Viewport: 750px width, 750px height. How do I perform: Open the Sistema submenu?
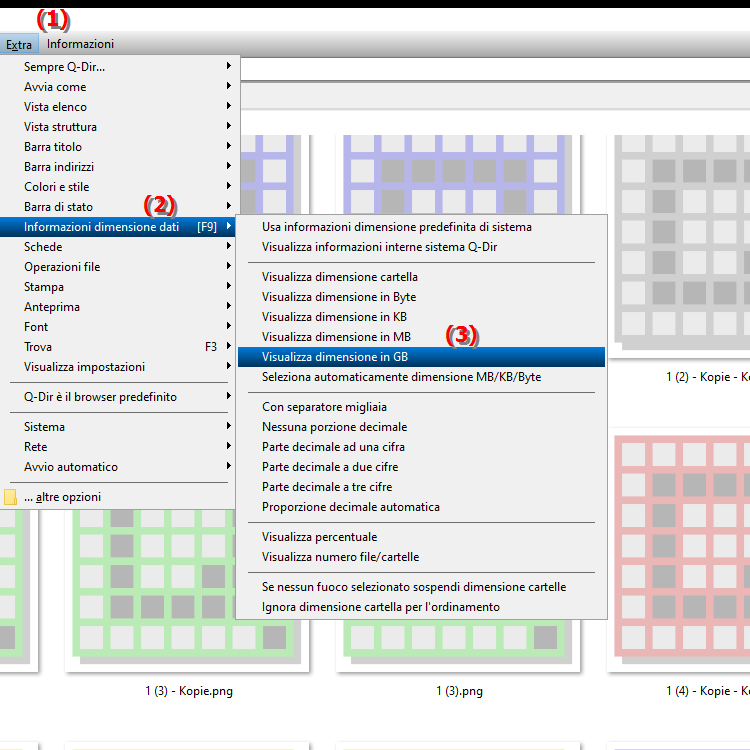117,427
